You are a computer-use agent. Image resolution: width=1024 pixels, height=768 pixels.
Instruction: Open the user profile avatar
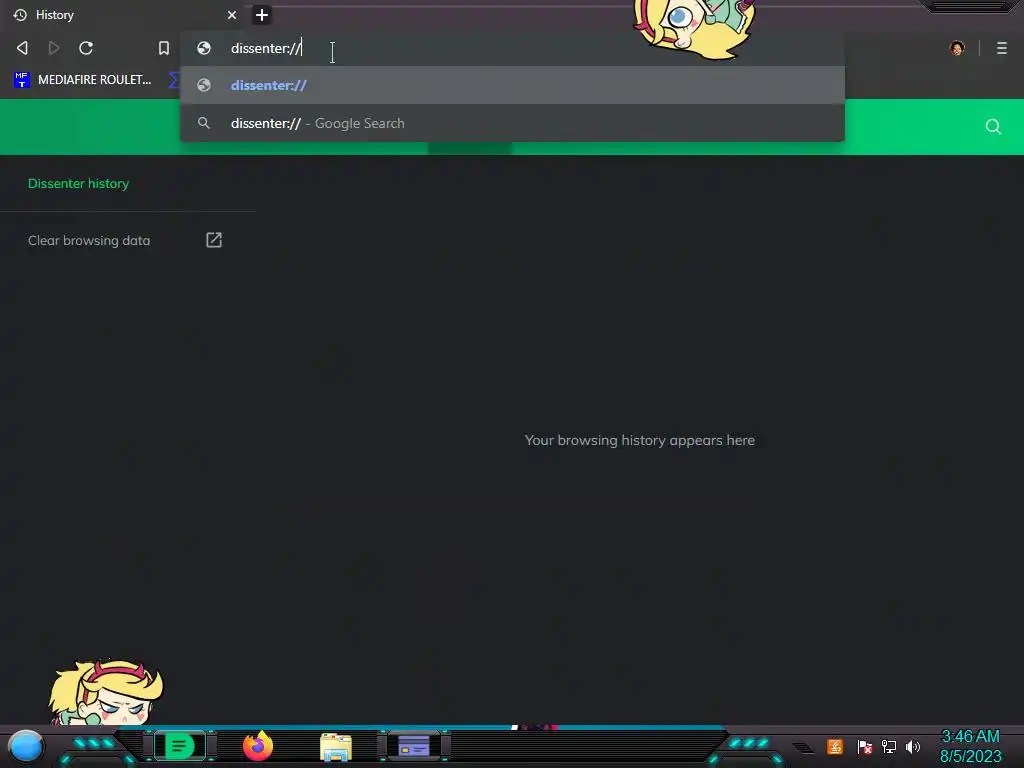coord(957,48)
